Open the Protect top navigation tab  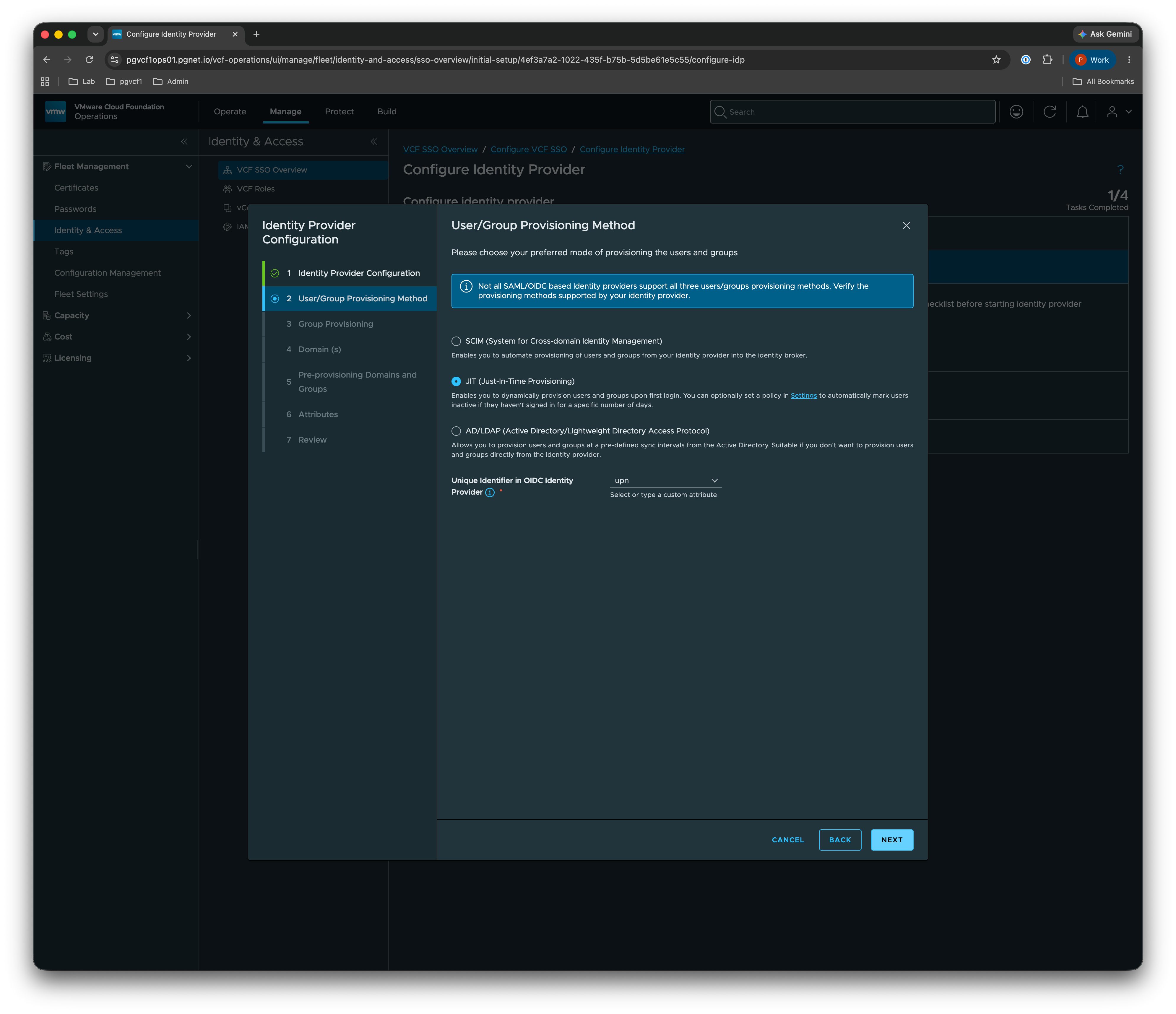pos(340,112)
